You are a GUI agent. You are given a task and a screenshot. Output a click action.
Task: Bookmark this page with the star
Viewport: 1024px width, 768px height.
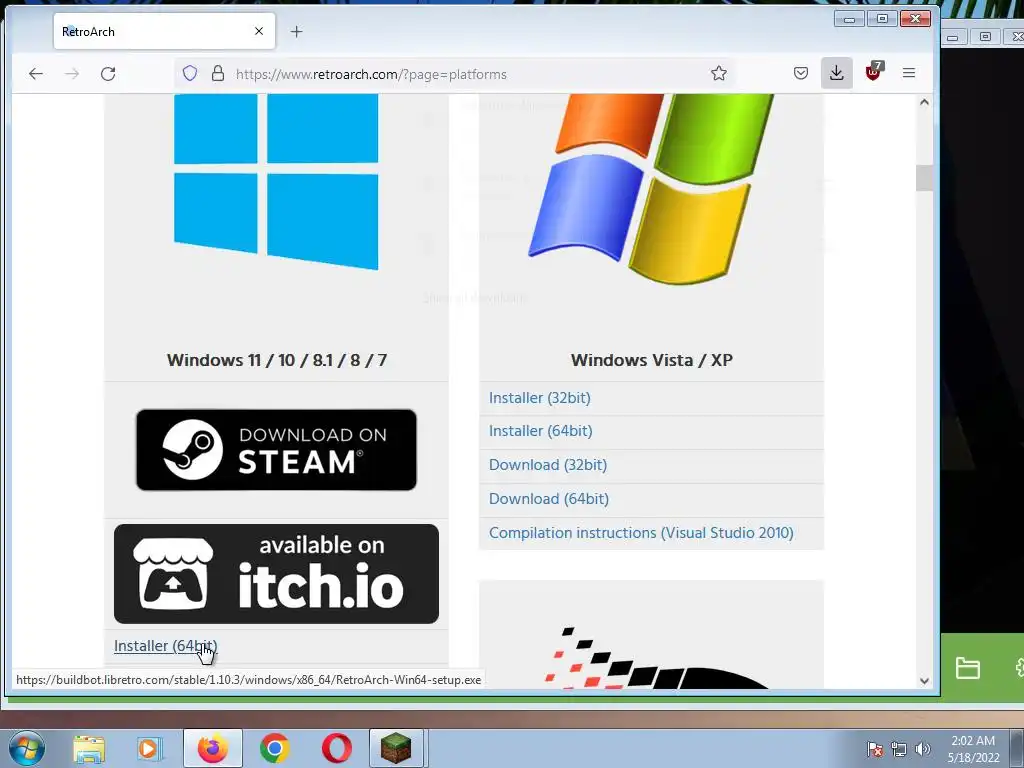[x=719, y=73]
